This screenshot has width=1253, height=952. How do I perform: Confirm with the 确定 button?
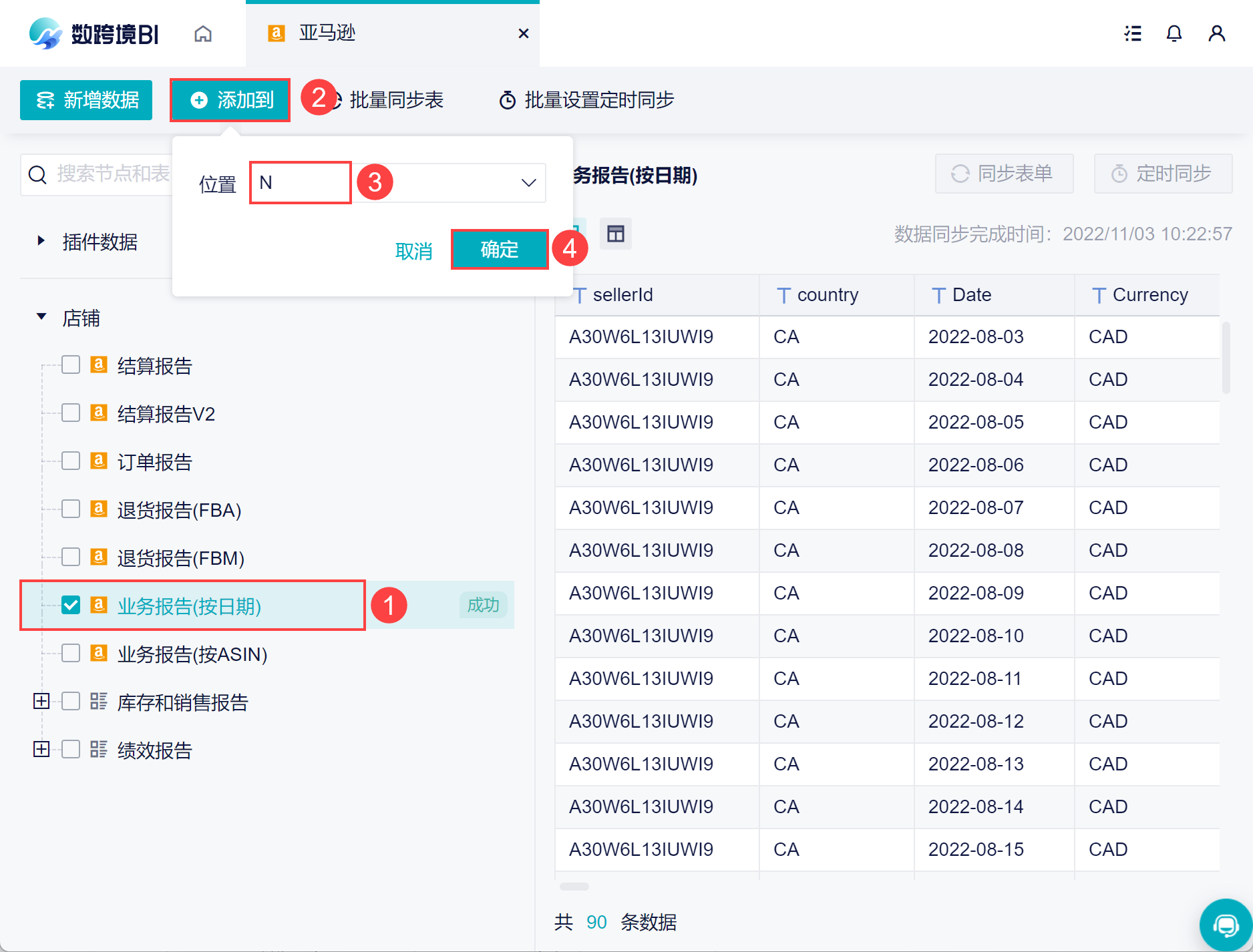click(500, 250)
